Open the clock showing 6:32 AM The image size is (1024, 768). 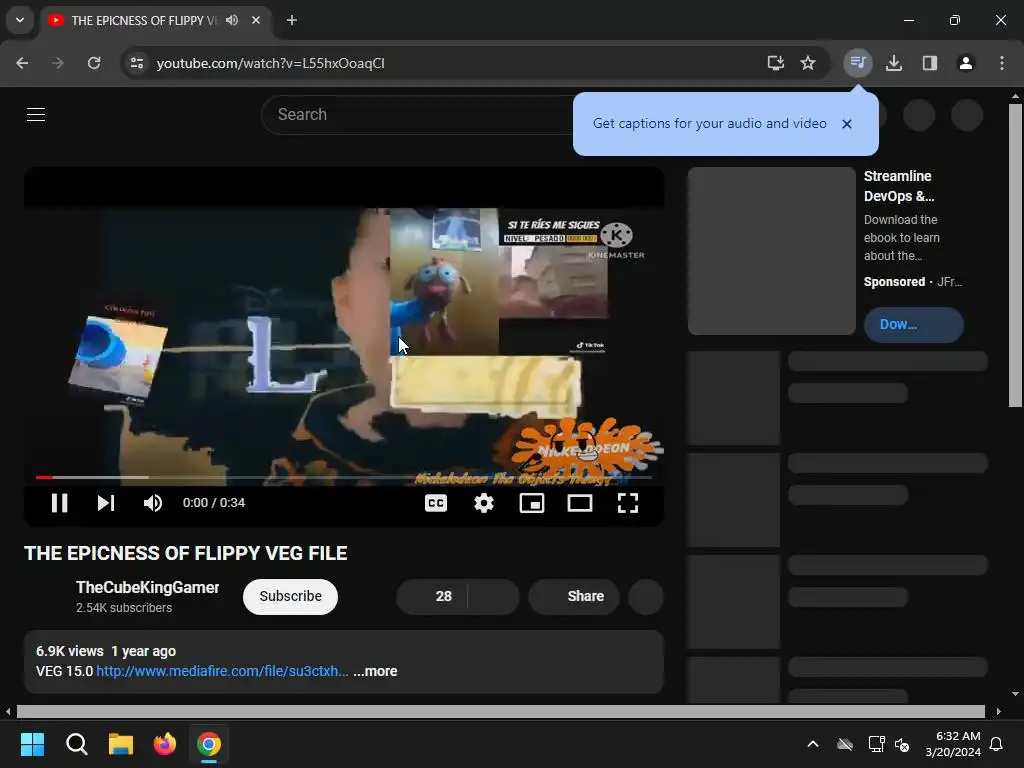pos(953,744)
